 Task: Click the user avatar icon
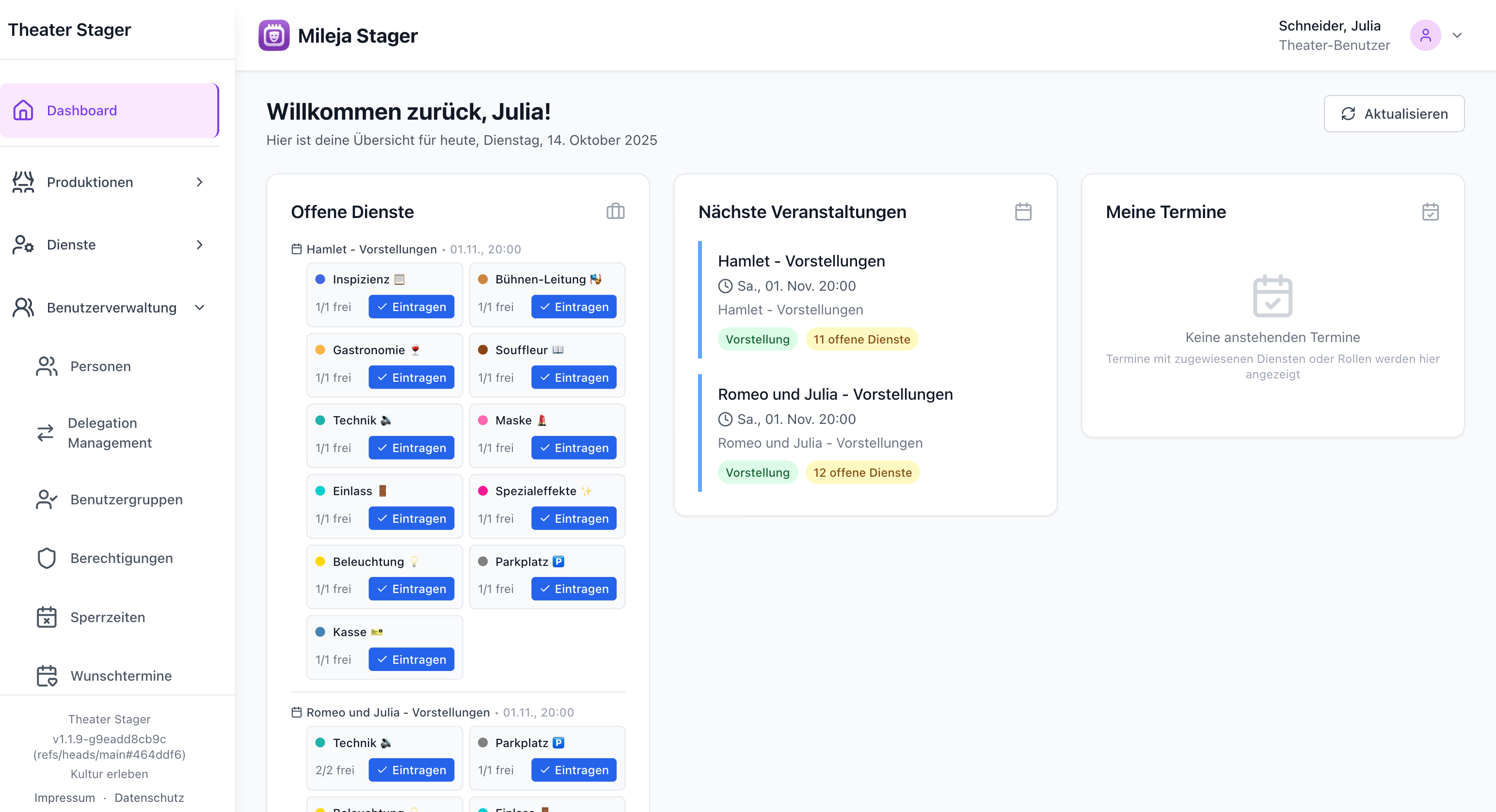pyautogui.click(x=1425, y=35)
